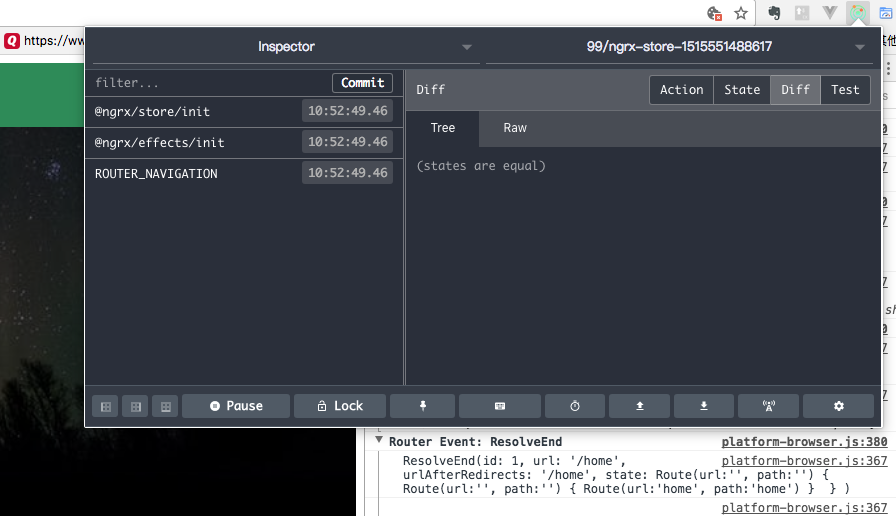Screen dimensions: 896x516
Task: Click the blocked cookies icon
Action: coord(714,13)
